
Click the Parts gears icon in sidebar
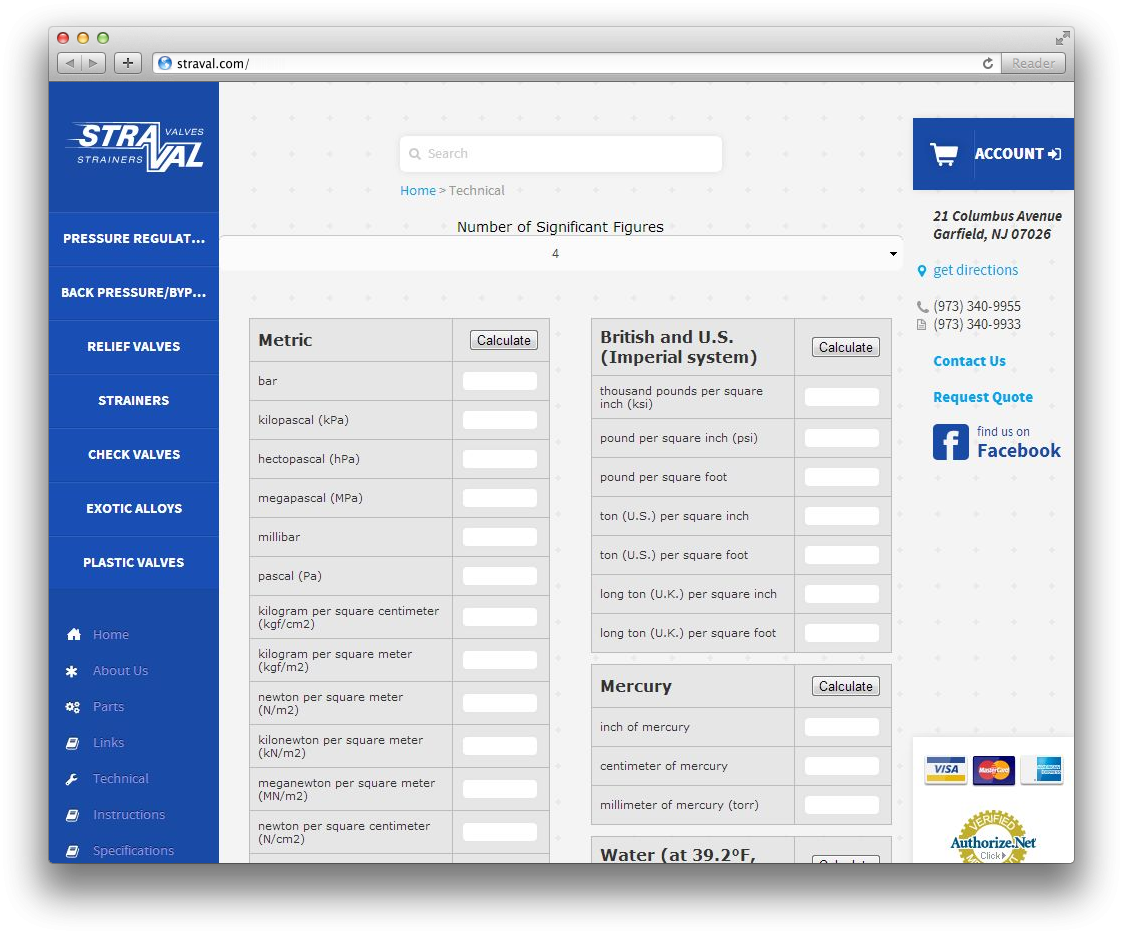(x=73, y=707)
